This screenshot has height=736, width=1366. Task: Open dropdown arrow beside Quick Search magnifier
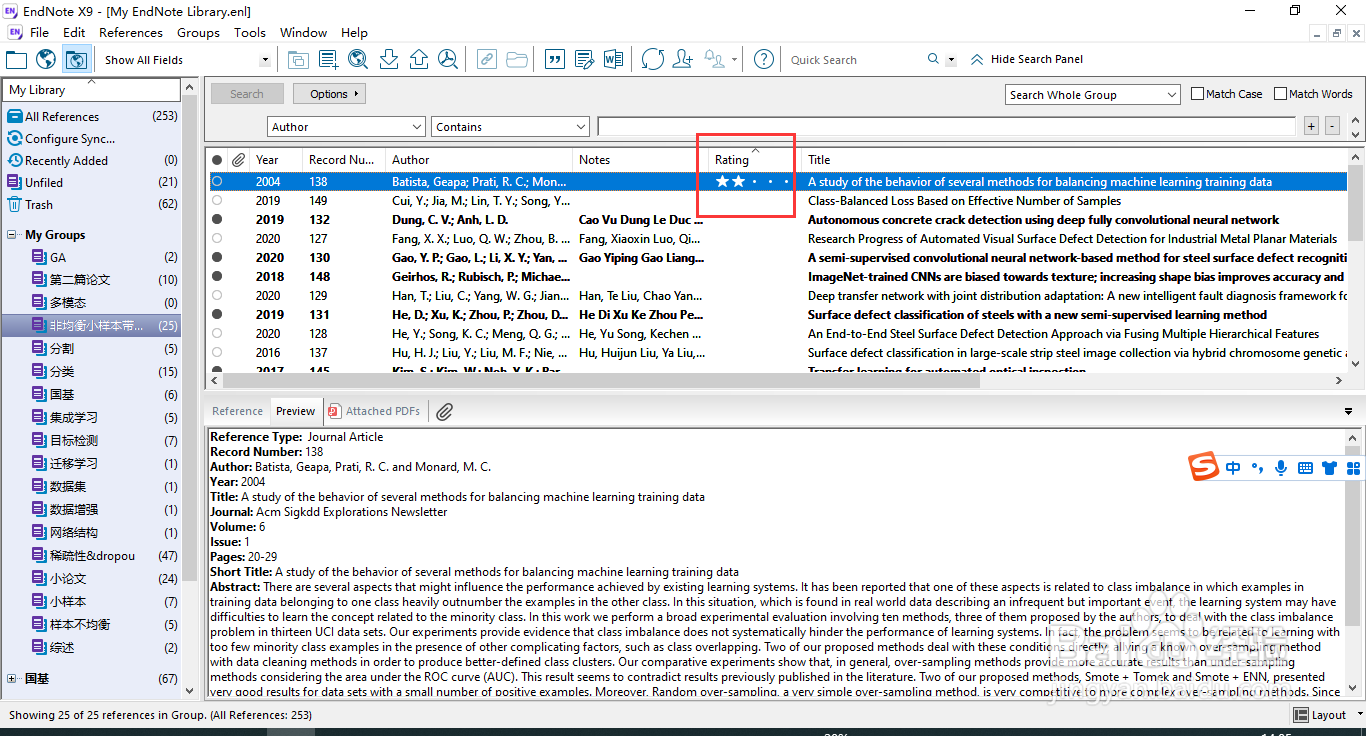[951, 60]
